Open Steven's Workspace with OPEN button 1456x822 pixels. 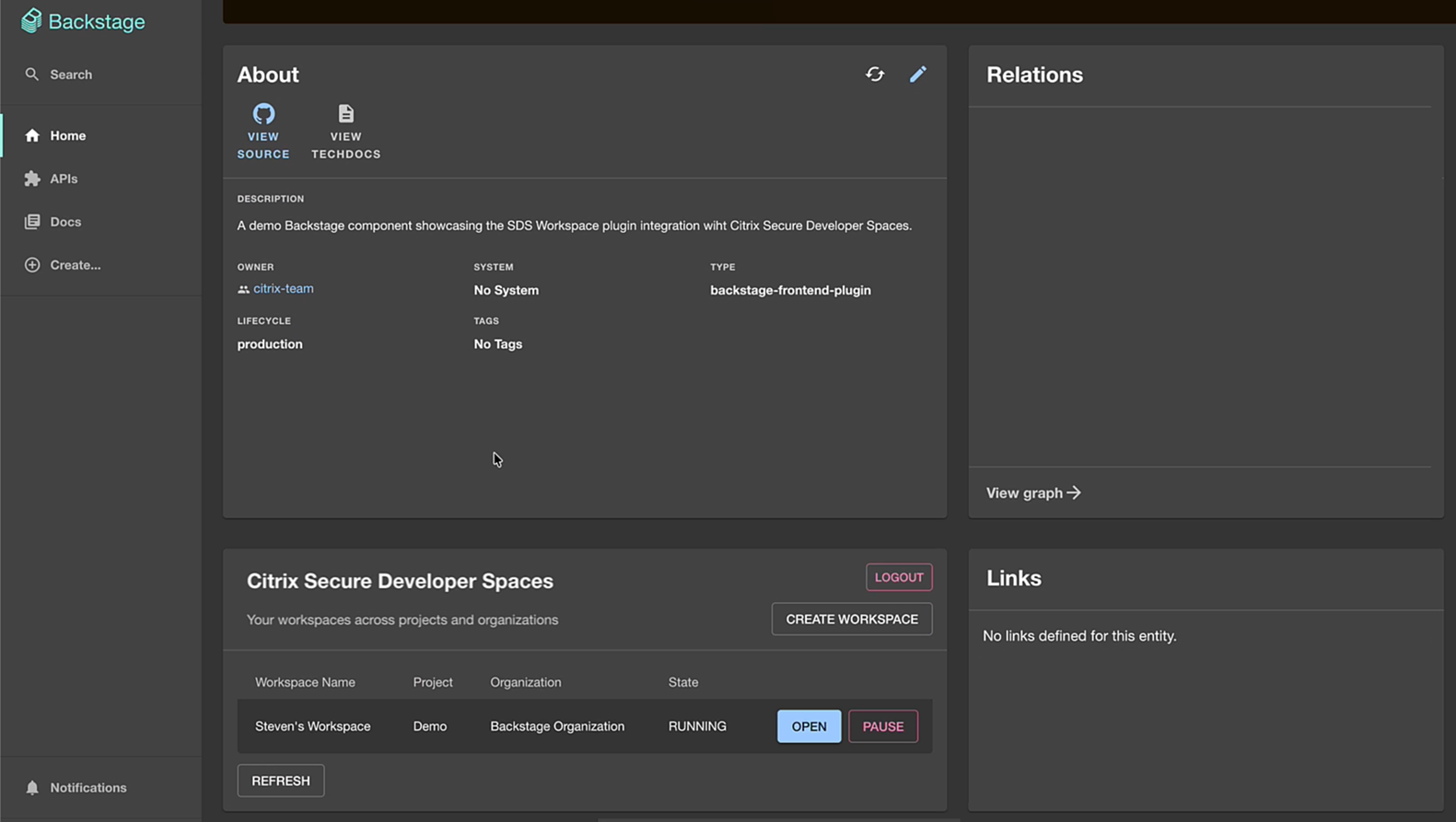[809, 726]
